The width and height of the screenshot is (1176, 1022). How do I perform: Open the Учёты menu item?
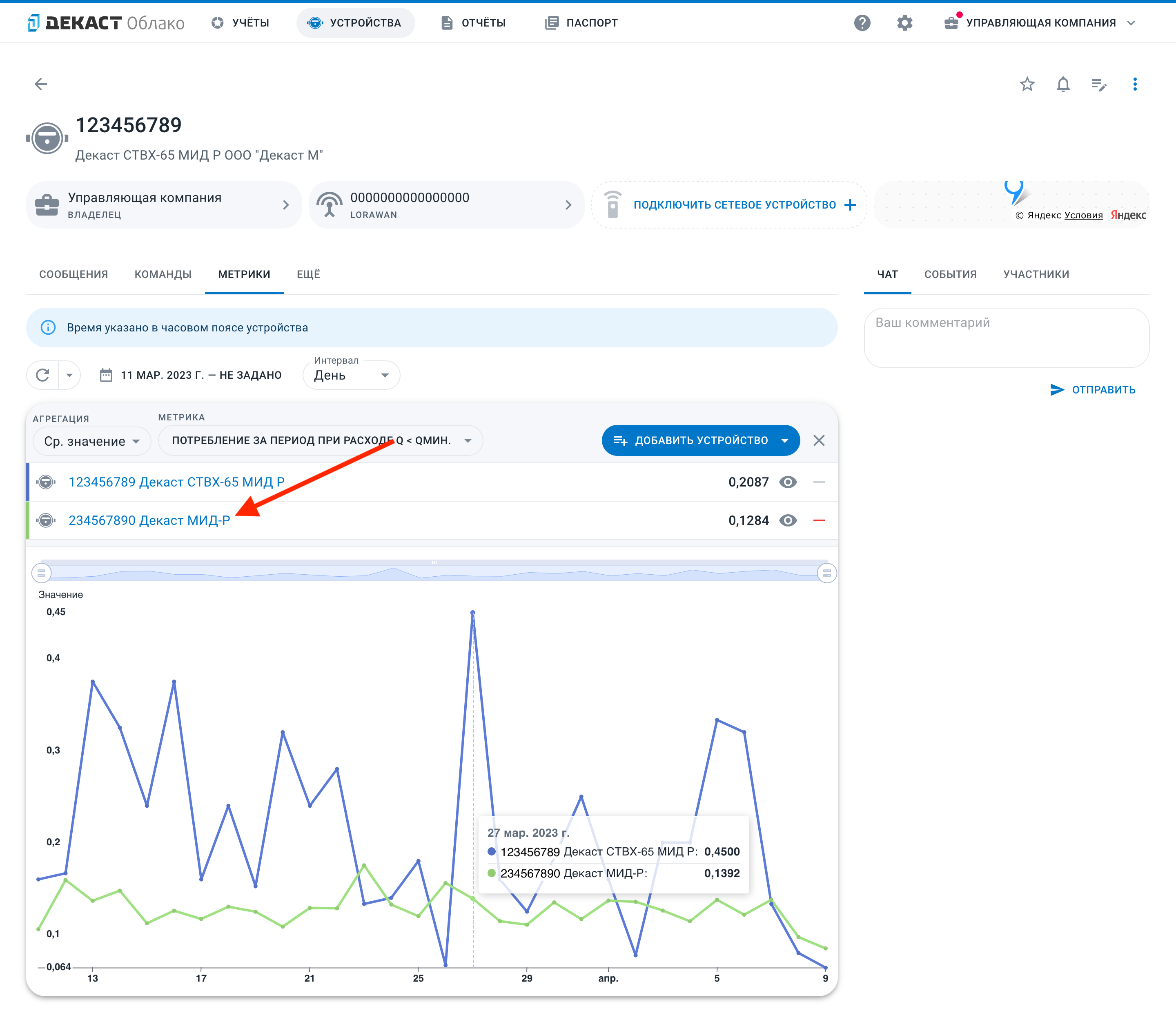tap(240, 23)
